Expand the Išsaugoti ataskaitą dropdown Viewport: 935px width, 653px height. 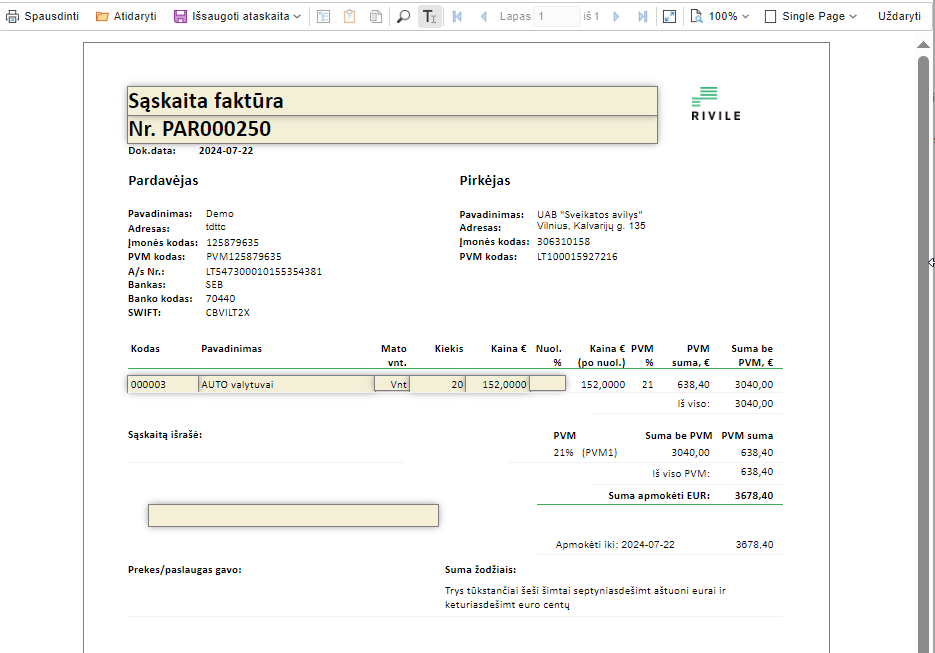point(238,16)
